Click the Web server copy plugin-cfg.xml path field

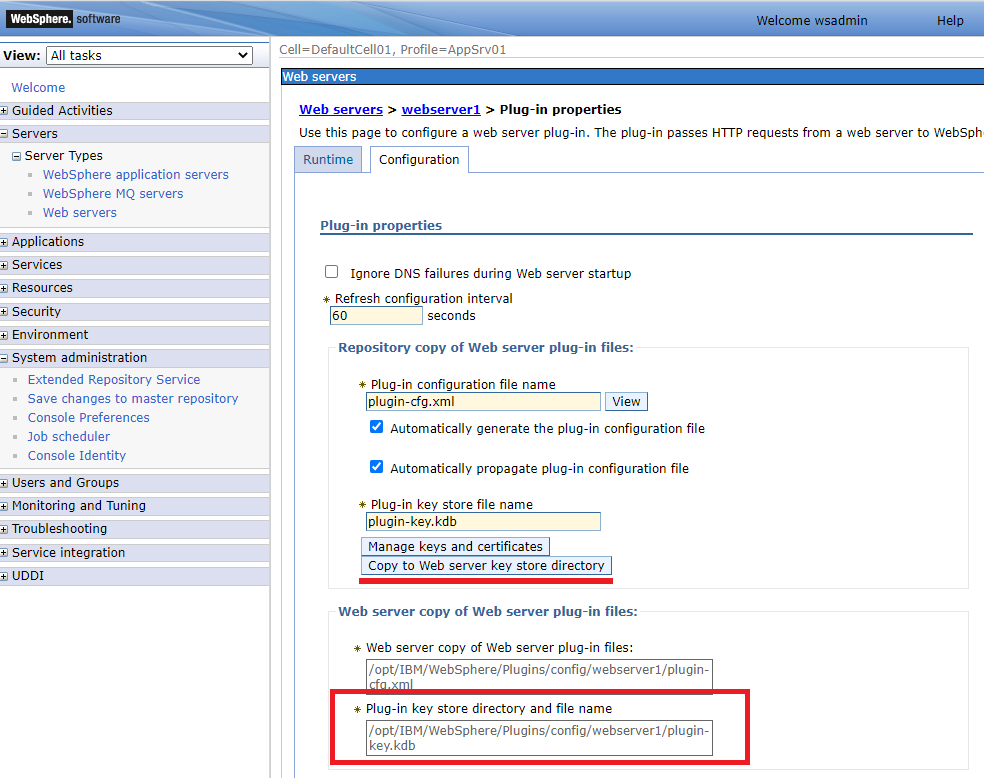(x=540, y=676)
